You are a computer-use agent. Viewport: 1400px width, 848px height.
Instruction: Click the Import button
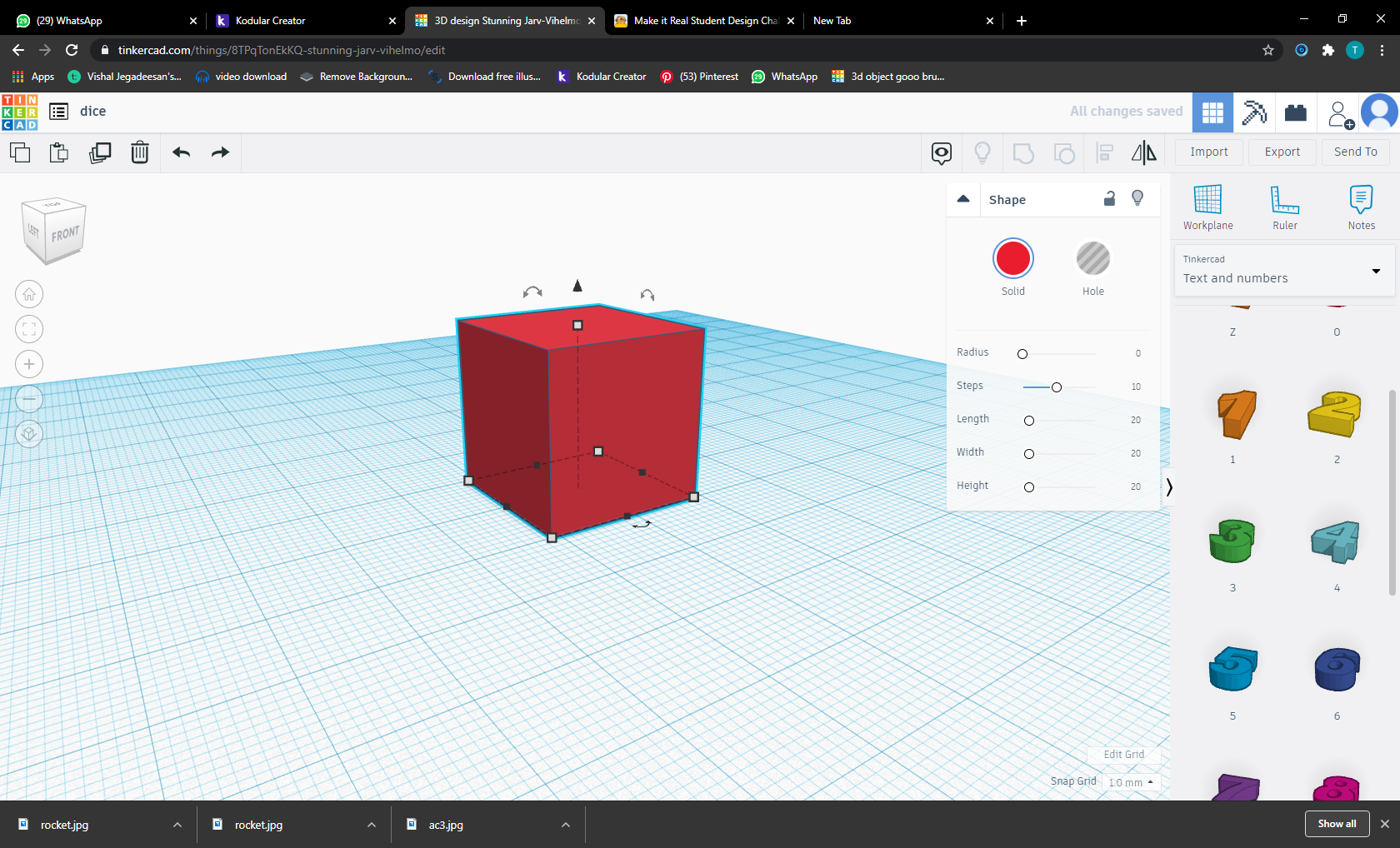pos(1209,152)
